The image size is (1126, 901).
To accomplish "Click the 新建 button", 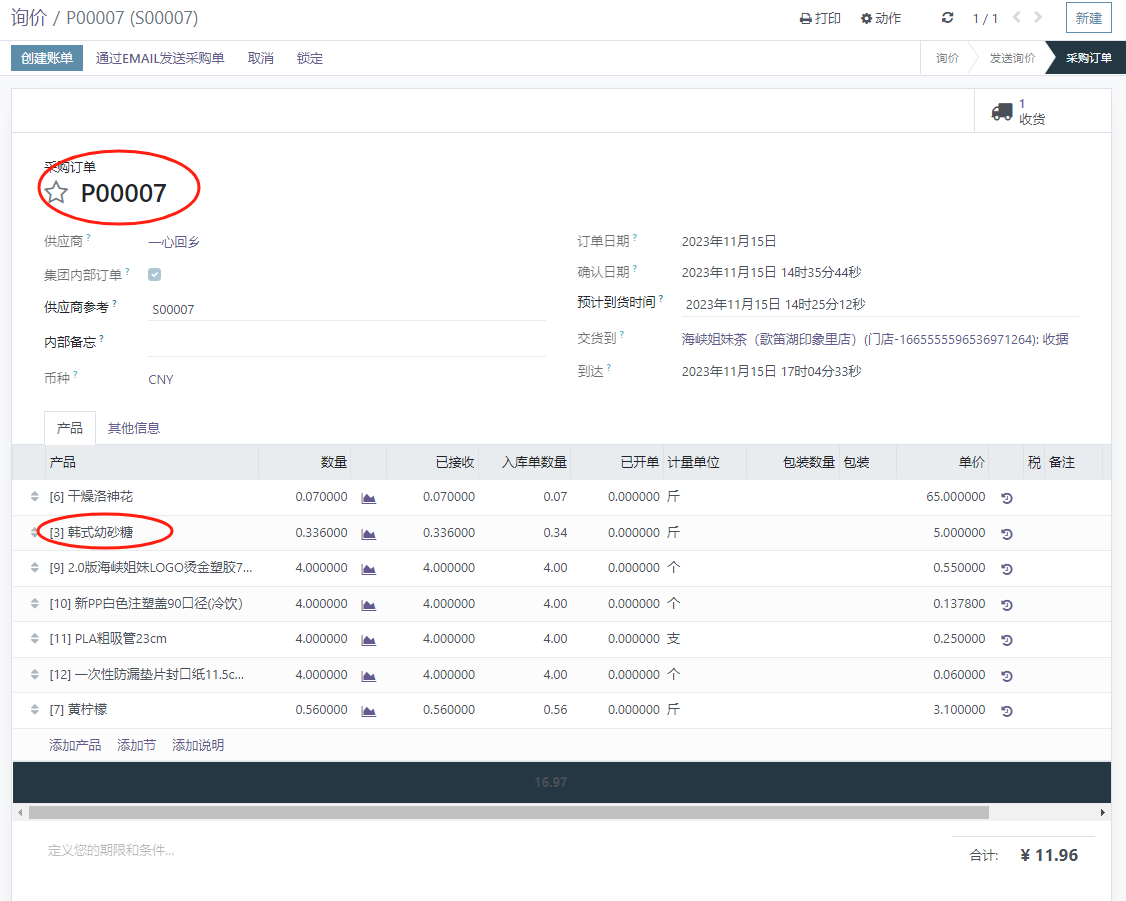I will tap(1088, 18).
